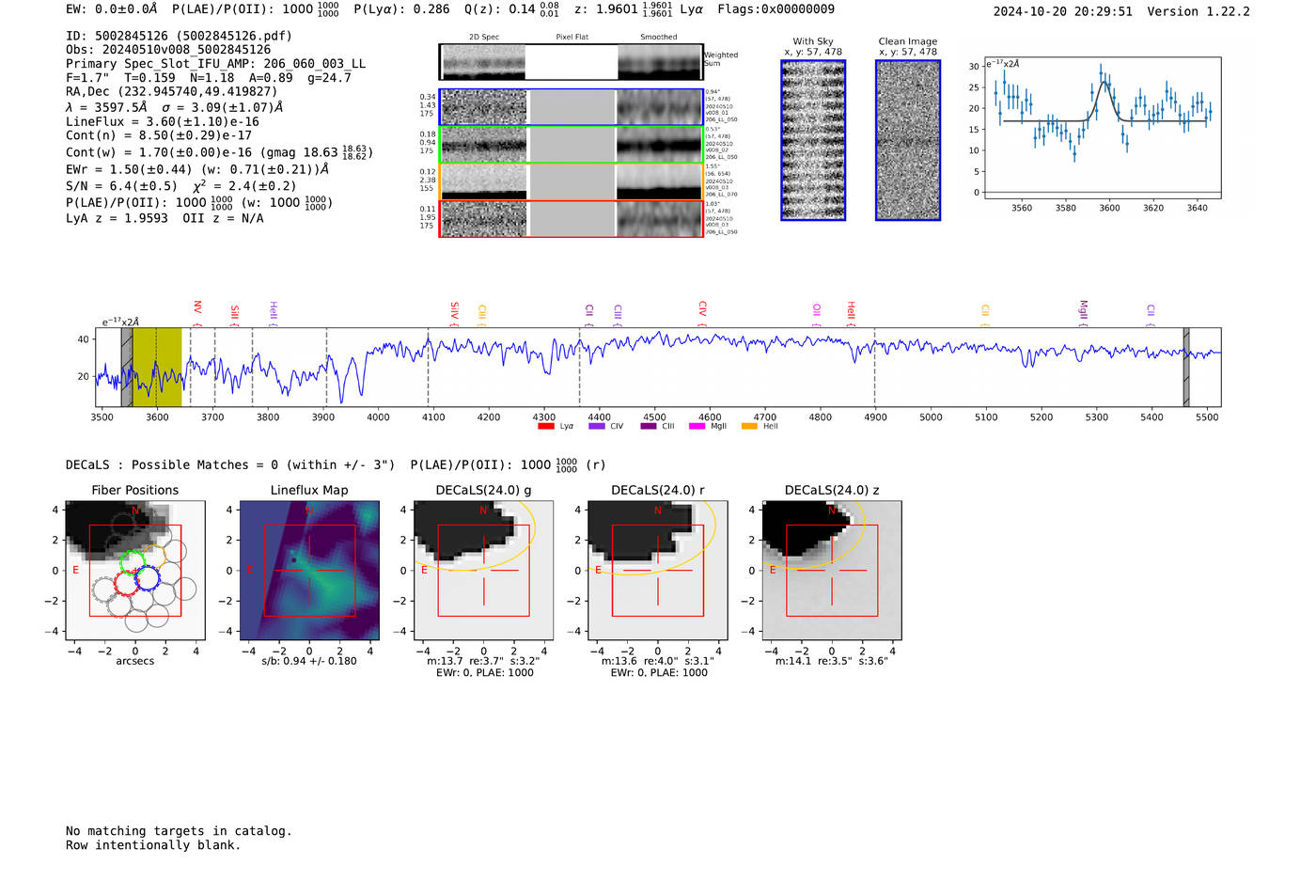1316x896 pixels.
Task: Select the green-bordered 2D spectrum row
Action: click(572, 145)
